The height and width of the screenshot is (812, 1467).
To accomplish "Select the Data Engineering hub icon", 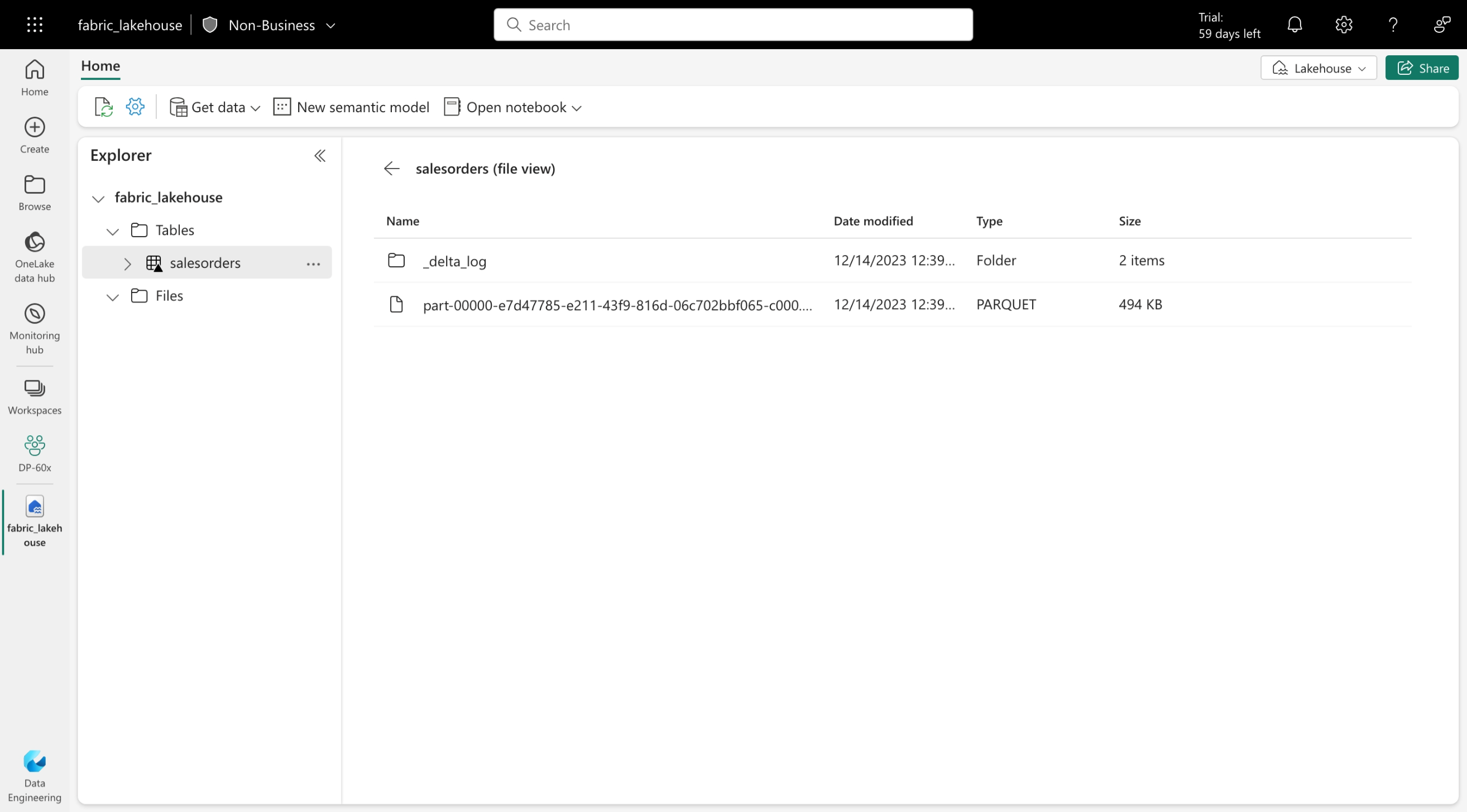I will click(35, 761).
